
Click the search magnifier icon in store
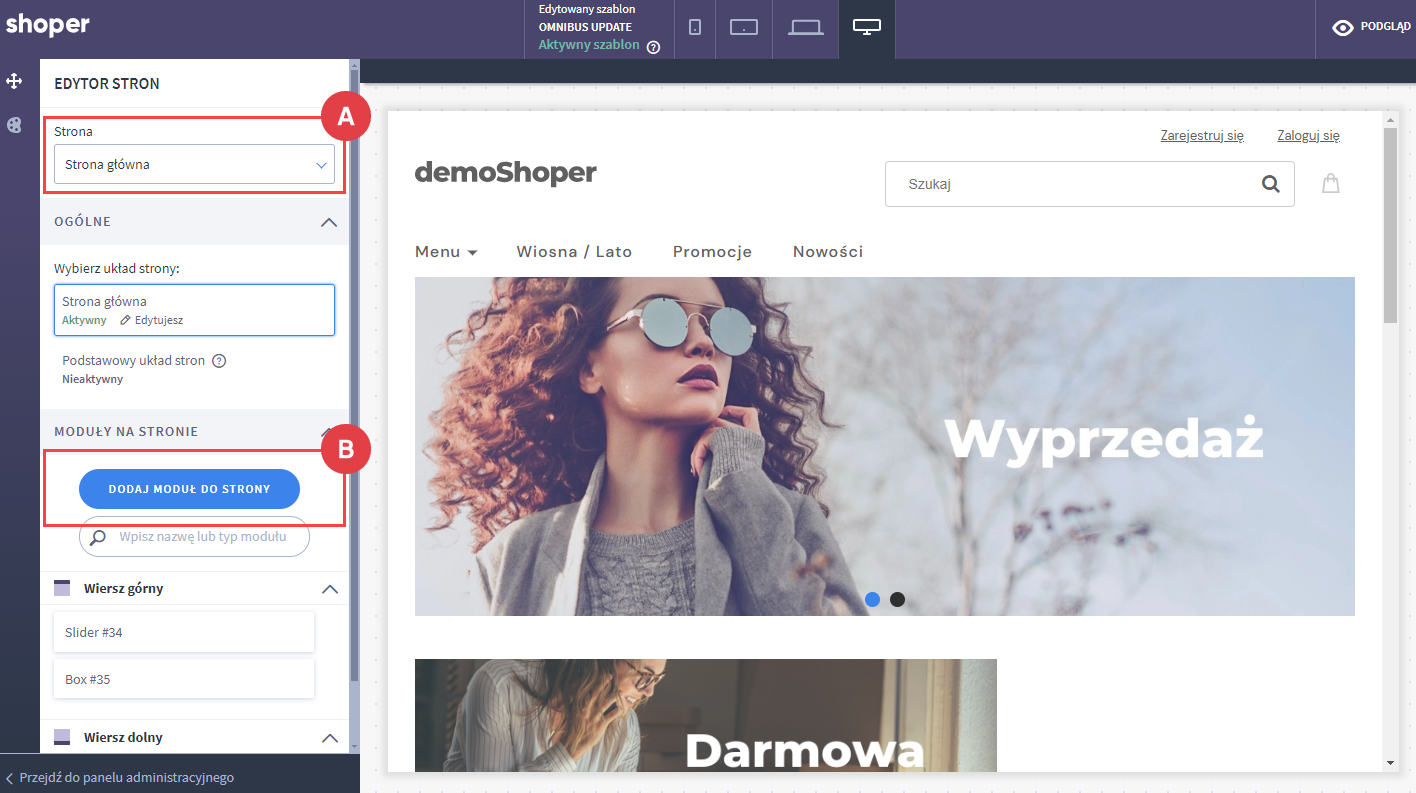[x=1270, y=184]
